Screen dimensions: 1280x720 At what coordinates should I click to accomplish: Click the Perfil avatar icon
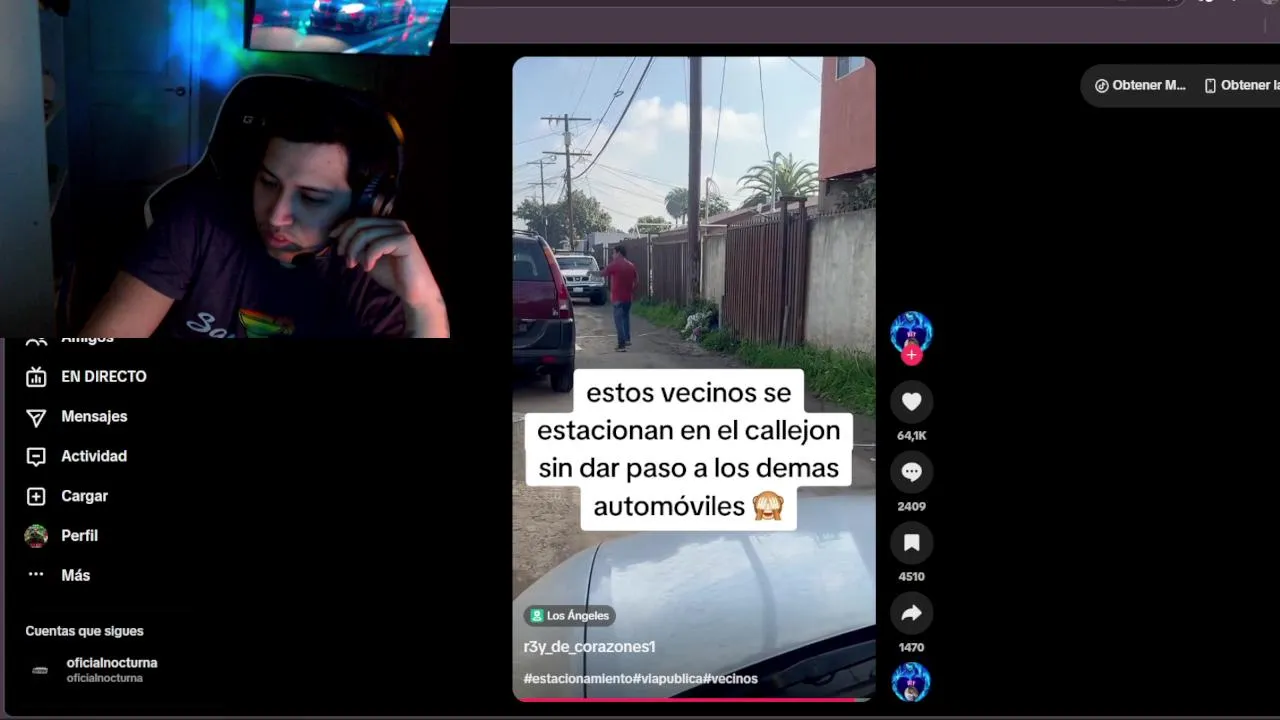tap(36, 536)
